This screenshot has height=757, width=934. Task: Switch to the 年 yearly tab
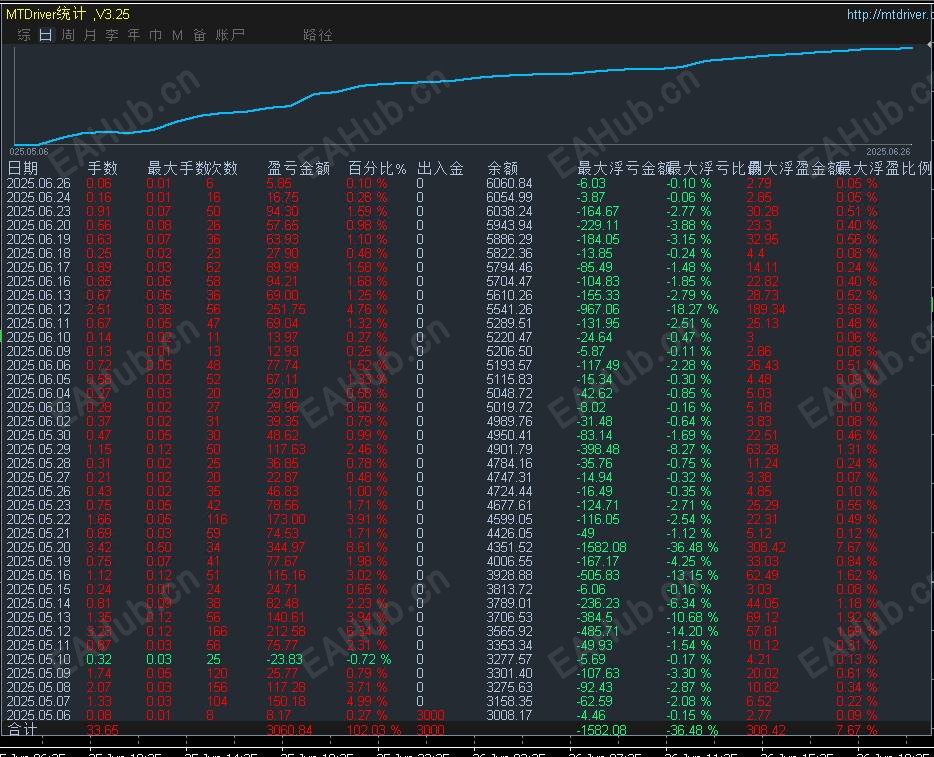134,35
